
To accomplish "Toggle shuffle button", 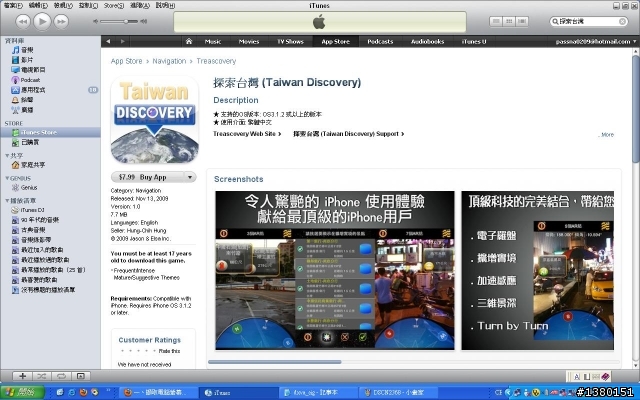I will coord(42,376).
